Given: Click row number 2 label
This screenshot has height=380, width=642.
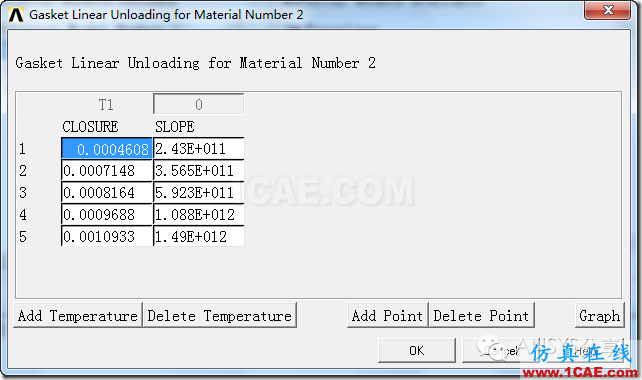Looking at the screenshot, I should click(23, 171).
